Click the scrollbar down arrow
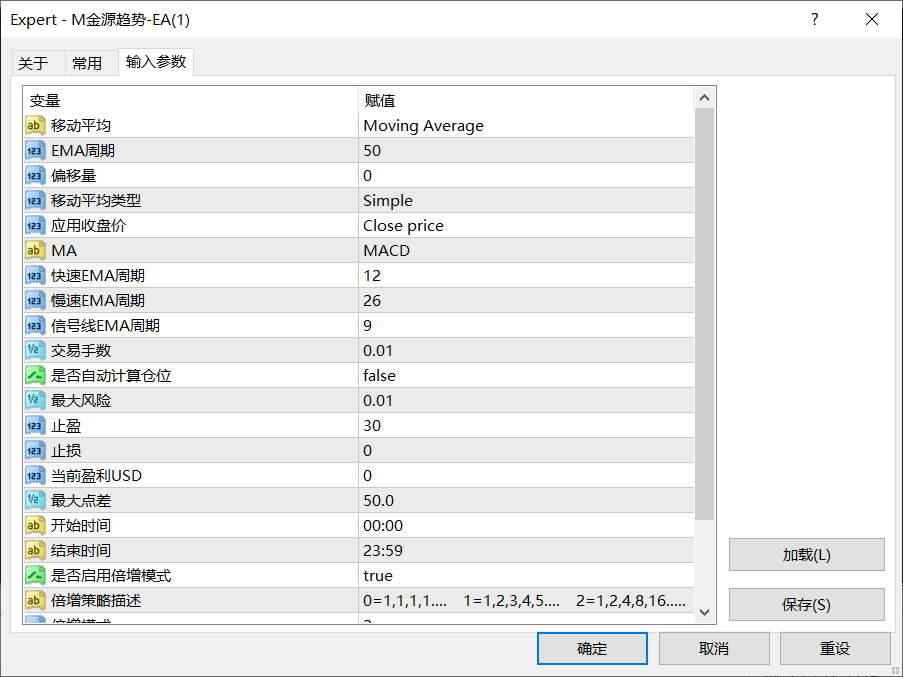 (704, 612)
